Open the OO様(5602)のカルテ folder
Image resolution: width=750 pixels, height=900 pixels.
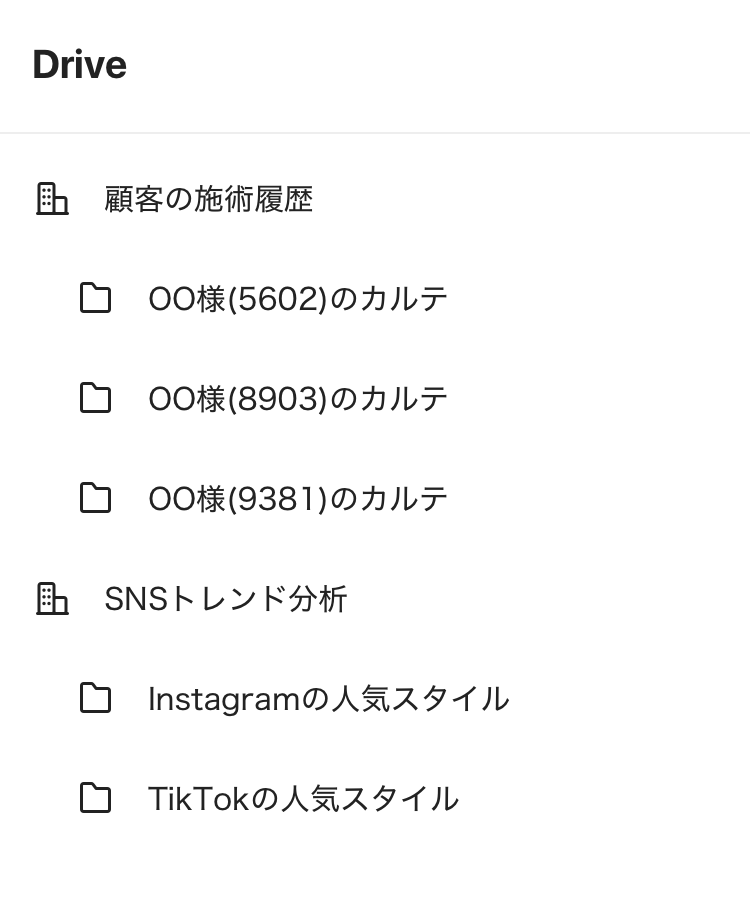pyautogui.click(x=298, y=299)
